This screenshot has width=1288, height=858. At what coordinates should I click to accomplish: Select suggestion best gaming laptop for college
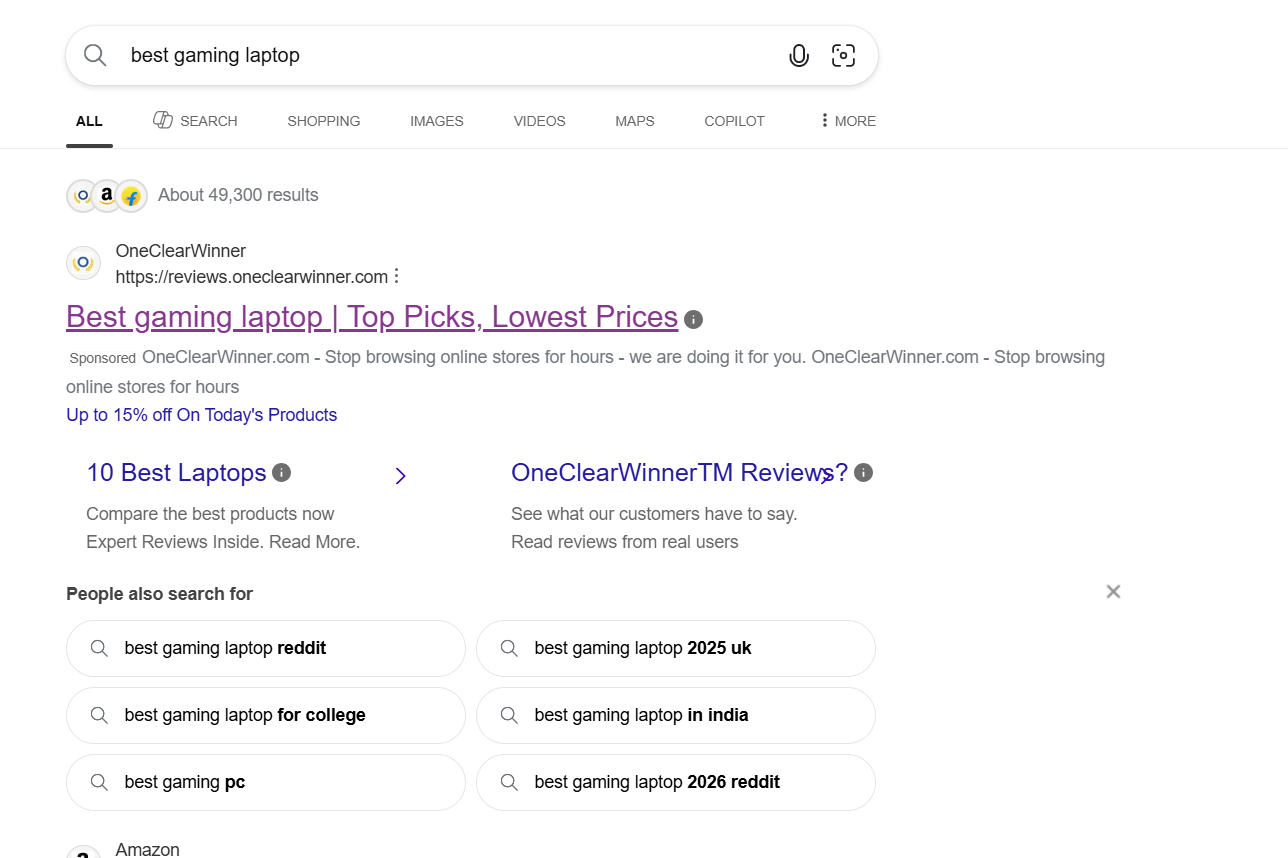(266, 715)
